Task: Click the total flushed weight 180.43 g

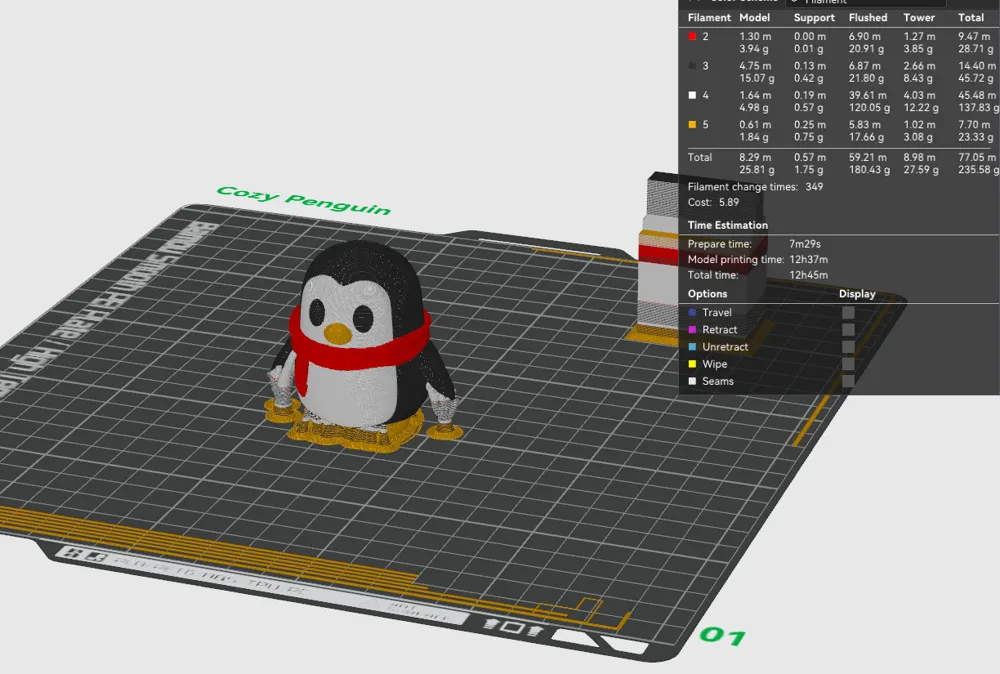Action: click(x=869, y=170)
